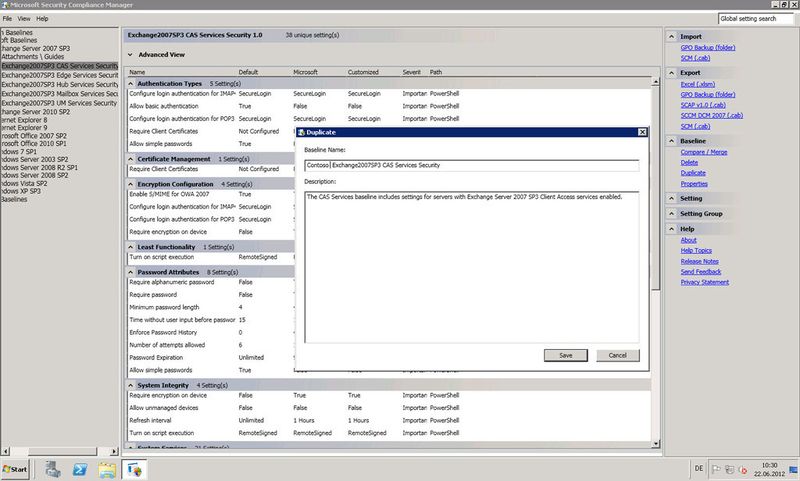Click the Compare / Merge link
The height and width of the screenshot is (481, 800).
pos(704,152)
